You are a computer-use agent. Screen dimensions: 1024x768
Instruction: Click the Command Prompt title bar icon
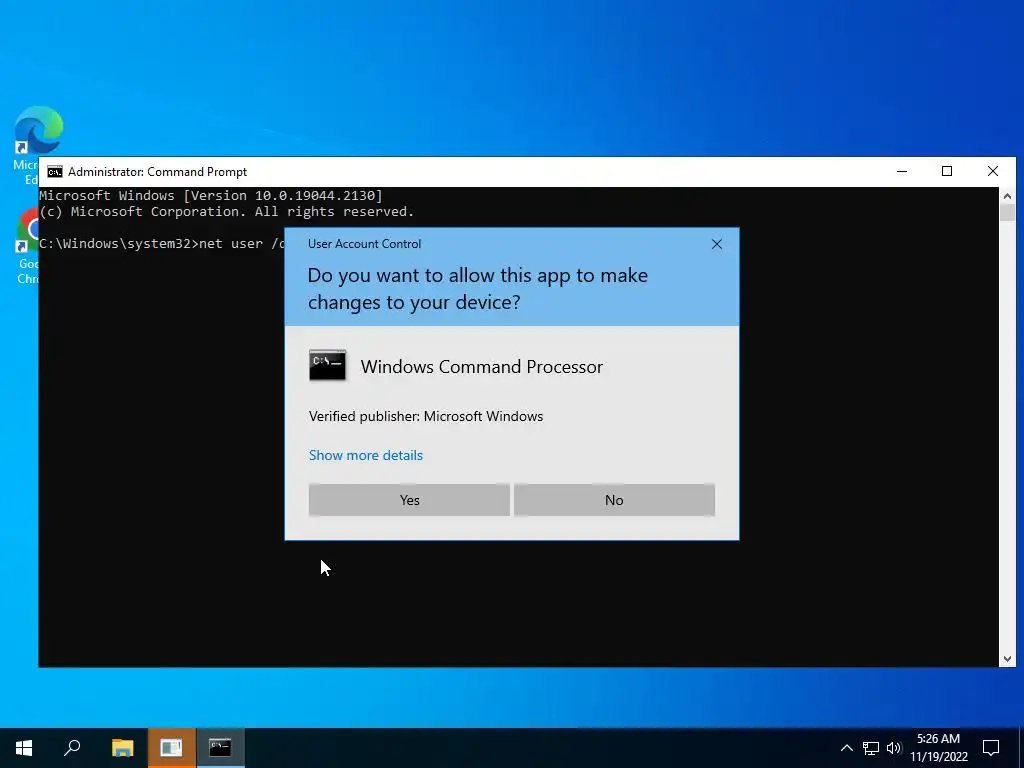click(55, 172)
